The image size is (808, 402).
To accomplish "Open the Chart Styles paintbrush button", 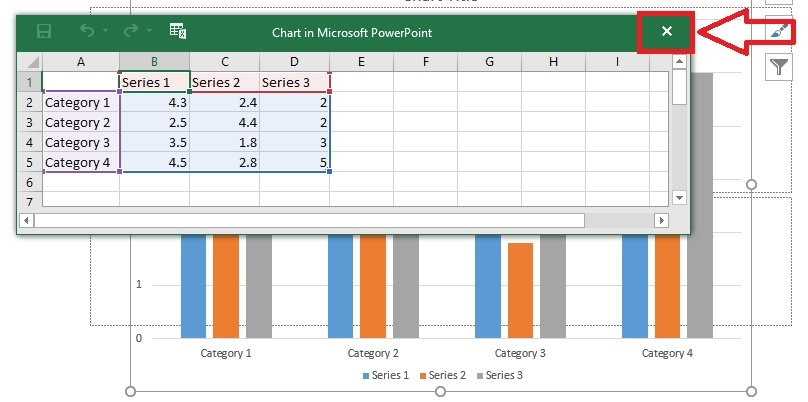I will [779, 31].
